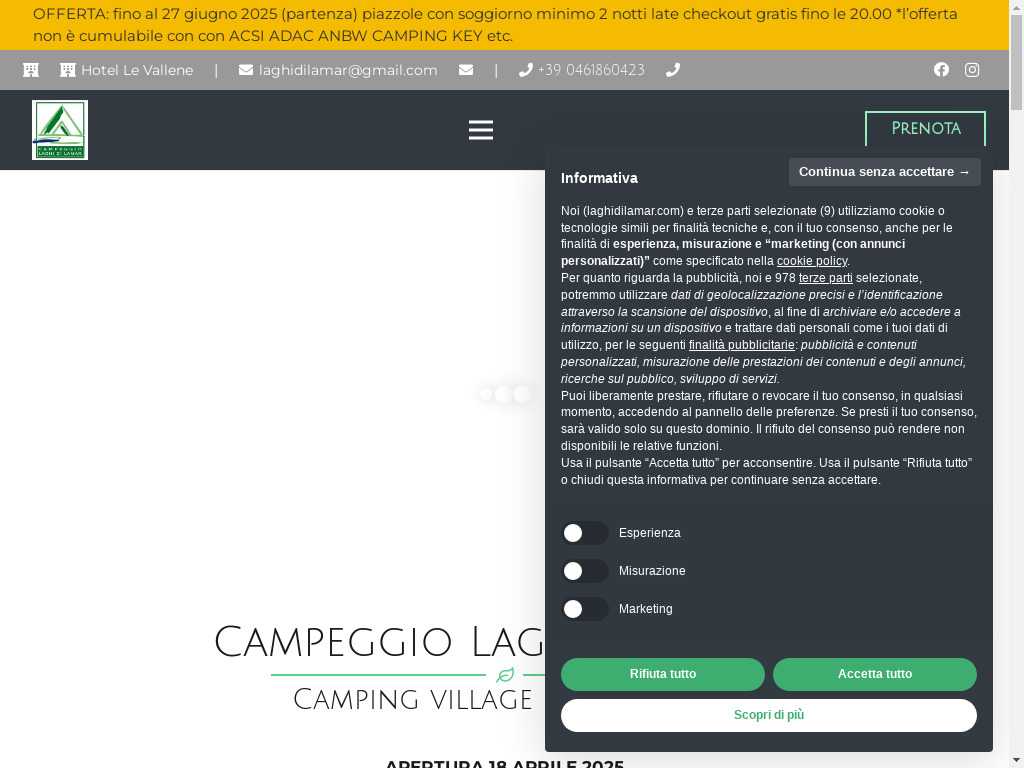
Task: Click phone icon after the phone number
Action: pyautogui.click(x=673, y=70)
